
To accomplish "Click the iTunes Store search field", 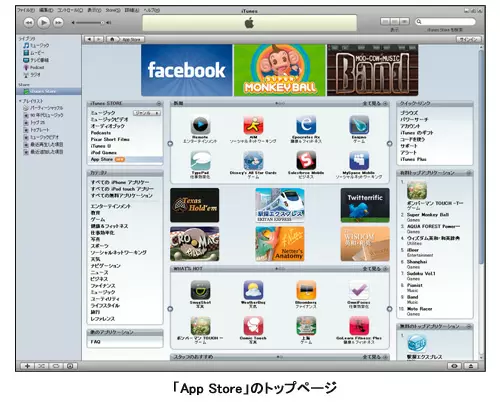I will tap(445, 22).
